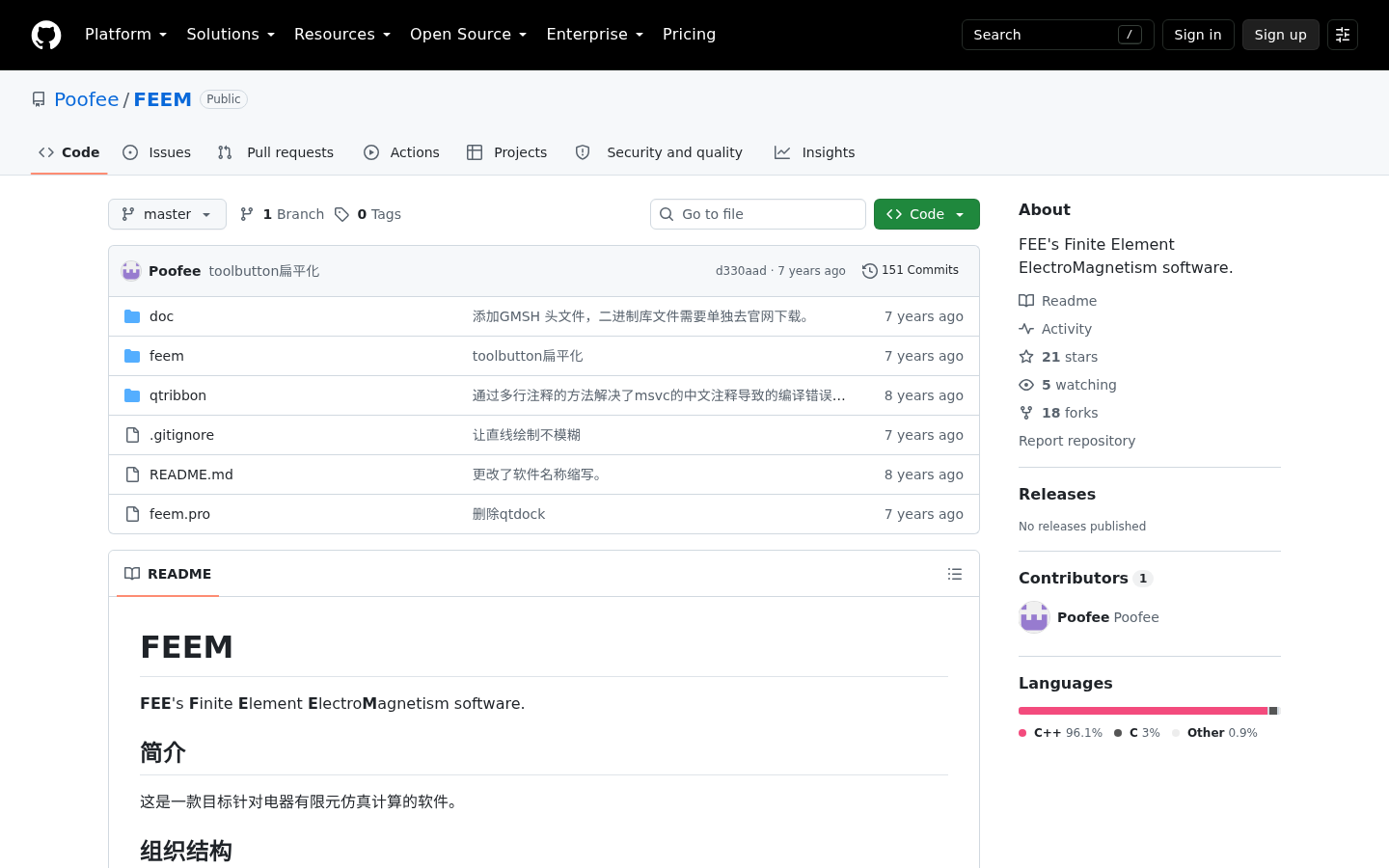Open the Projects tab
The image size is (1389, 868).
point(507,152)
